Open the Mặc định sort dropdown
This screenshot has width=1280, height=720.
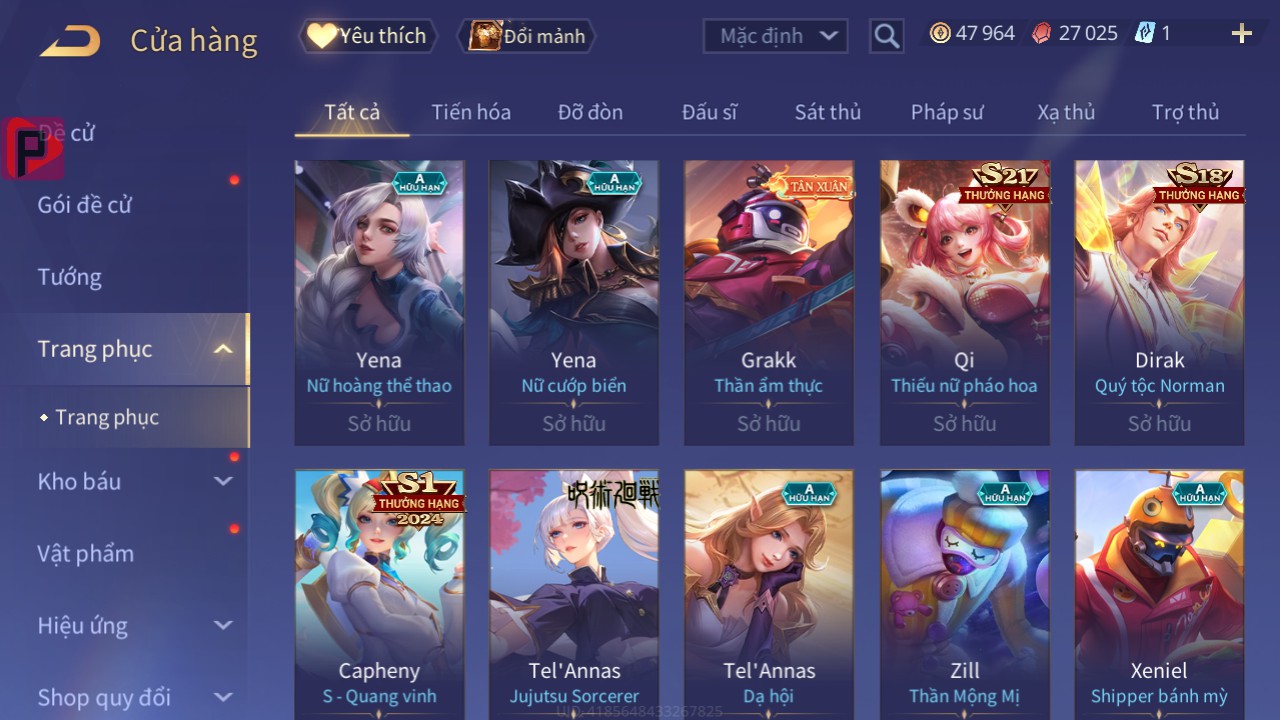tap(776, 36)
